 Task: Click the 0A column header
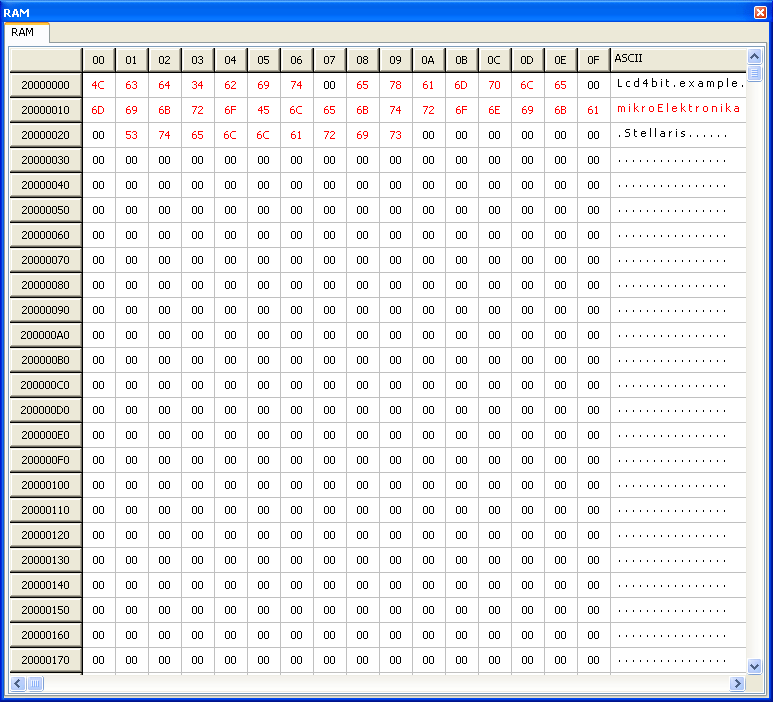pos(428,60)
